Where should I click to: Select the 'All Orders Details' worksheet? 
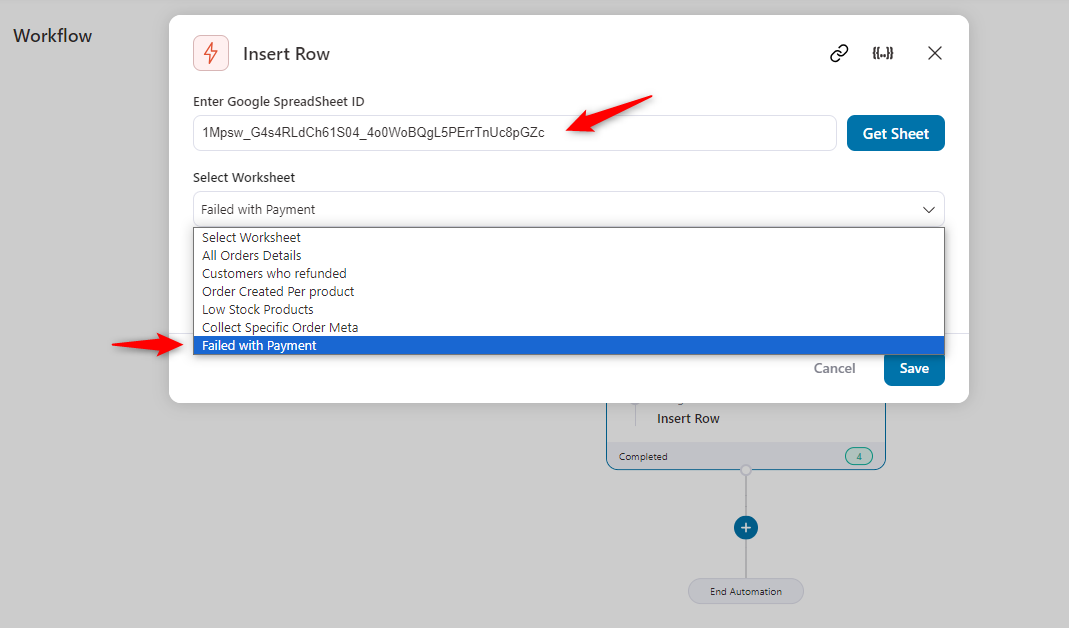(569, 255)
